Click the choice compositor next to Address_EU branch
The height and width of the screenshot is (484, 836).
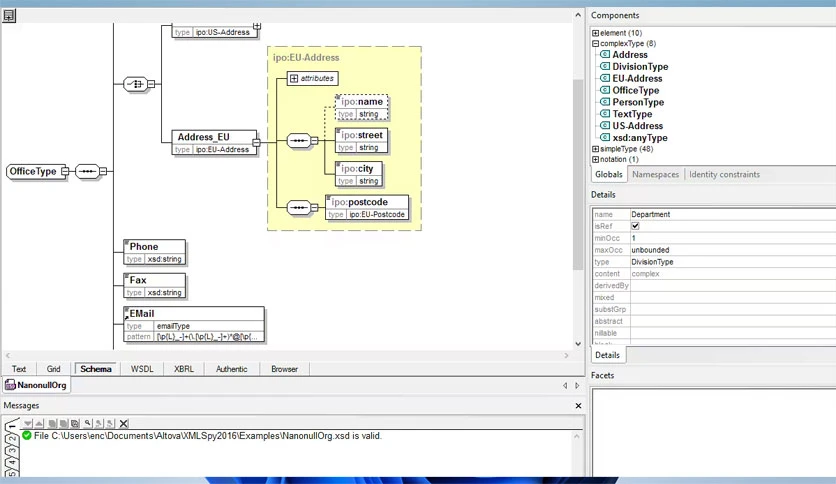point(135,84)
